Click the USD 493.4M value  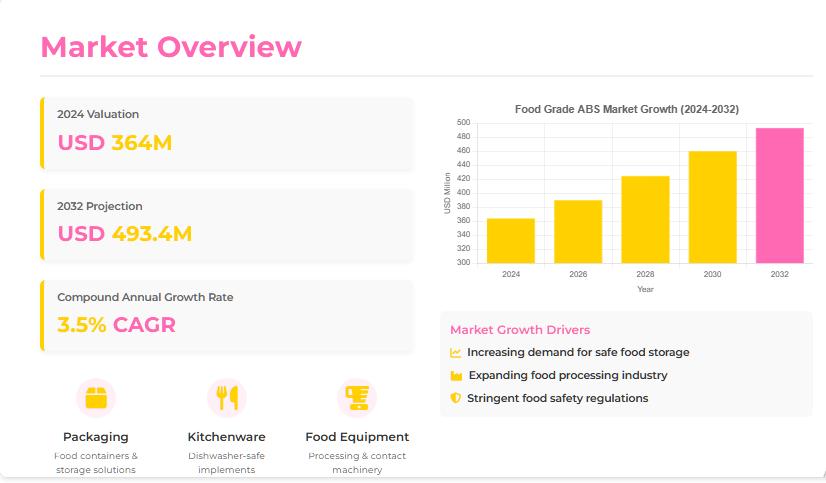(x=125, y=234)
